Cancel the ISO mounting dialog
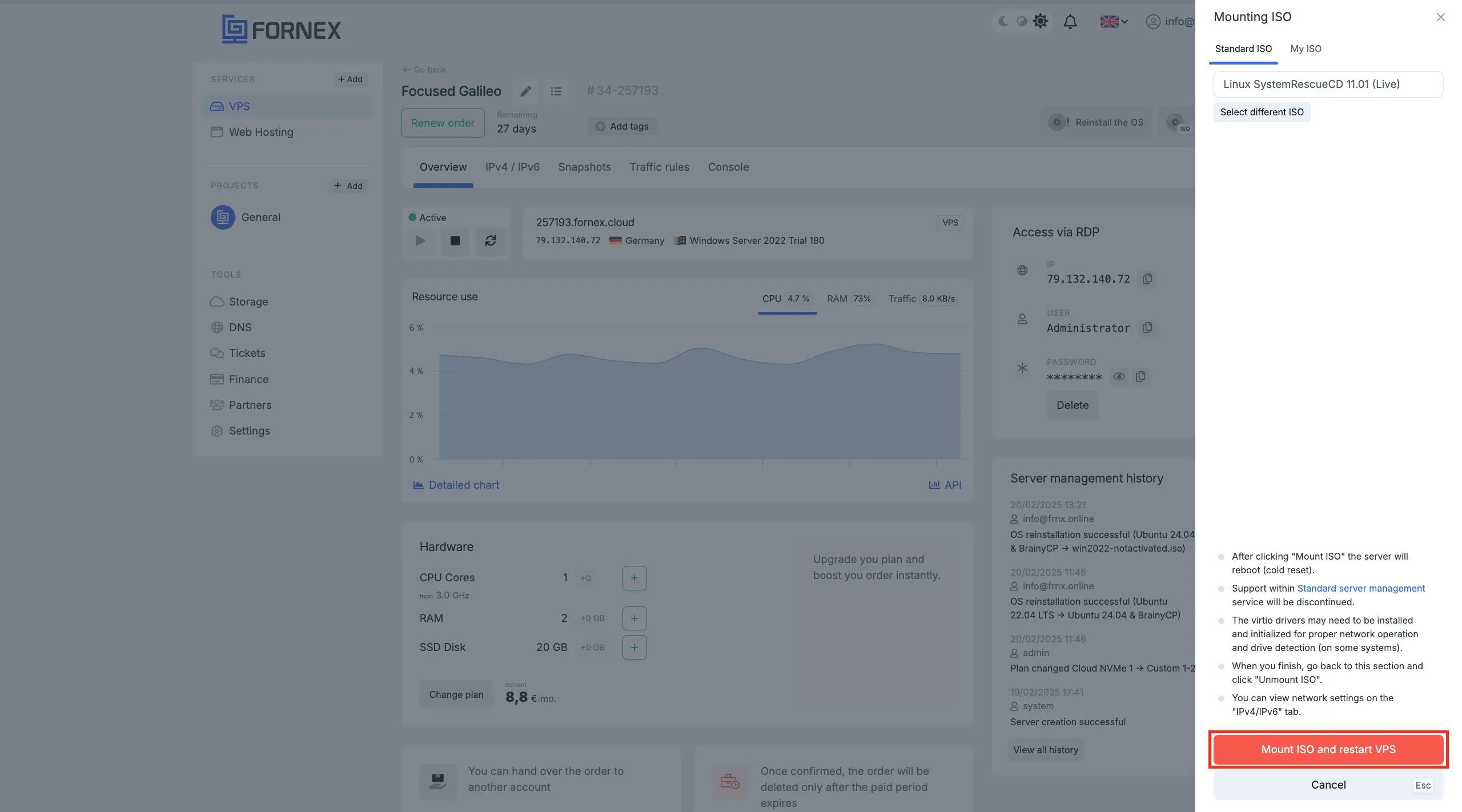Image resolution: width=1462 pixels, height=812 pixels. [x=1328, y=785]
